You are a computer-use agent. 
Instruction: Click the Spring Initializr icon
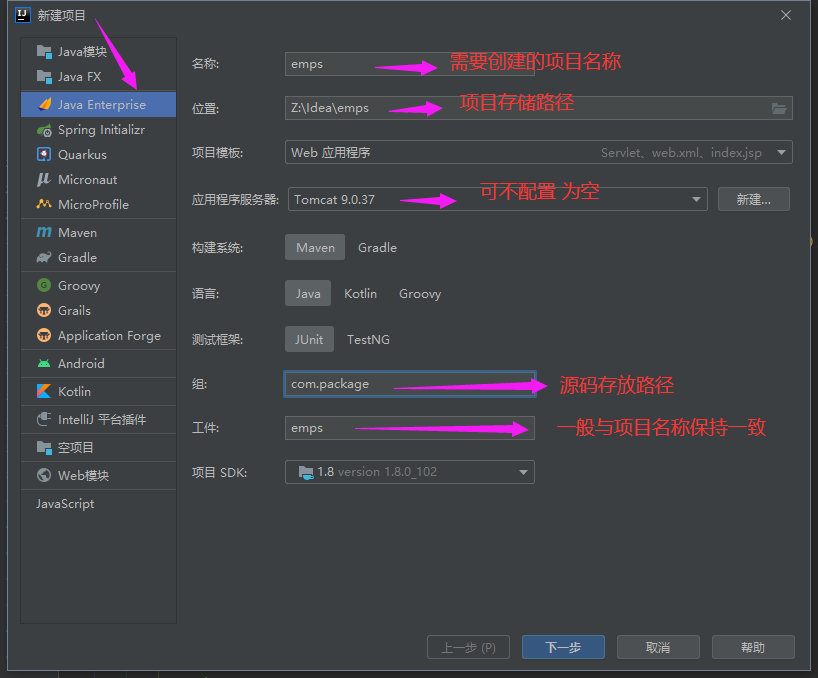pyautogui.click(x=44, y=130)
